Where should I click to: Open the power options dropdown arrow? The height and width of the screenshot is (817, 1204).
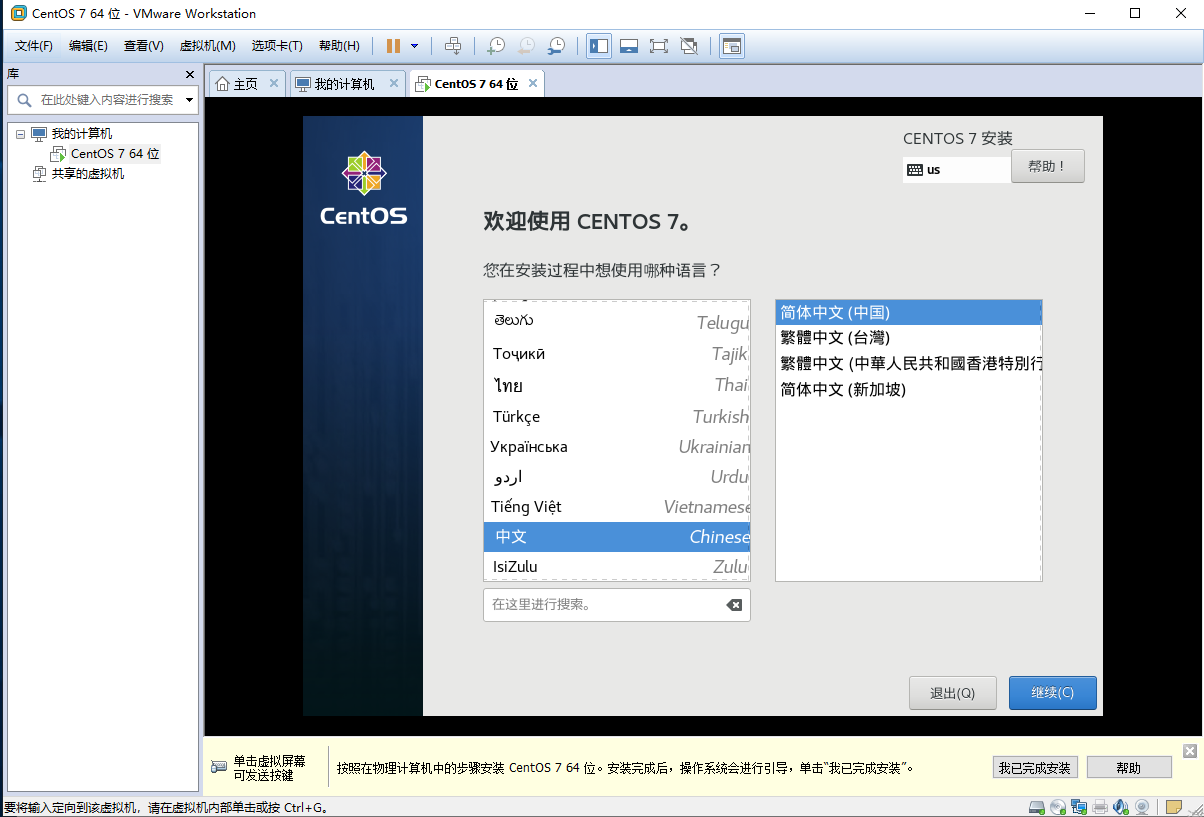pos(415,46)
